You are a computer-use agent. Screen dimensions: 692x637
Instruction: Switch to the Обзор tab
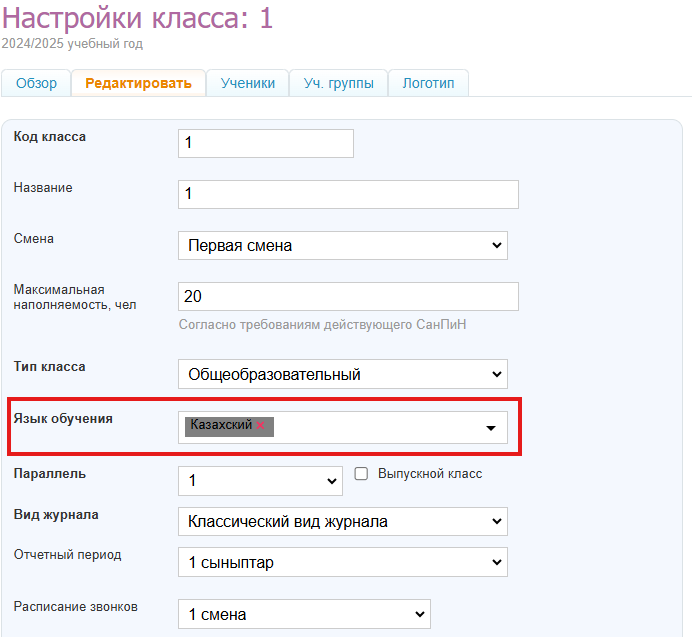tap(36, 84)
